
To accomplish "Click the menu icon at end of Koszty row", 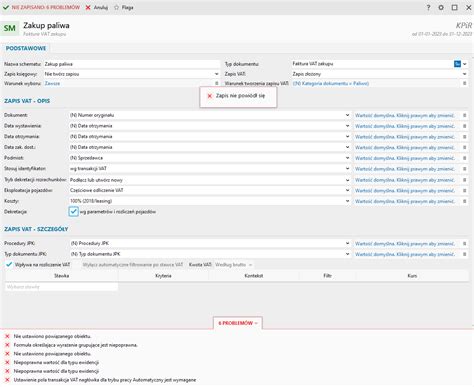I will (x=464, y=201).
